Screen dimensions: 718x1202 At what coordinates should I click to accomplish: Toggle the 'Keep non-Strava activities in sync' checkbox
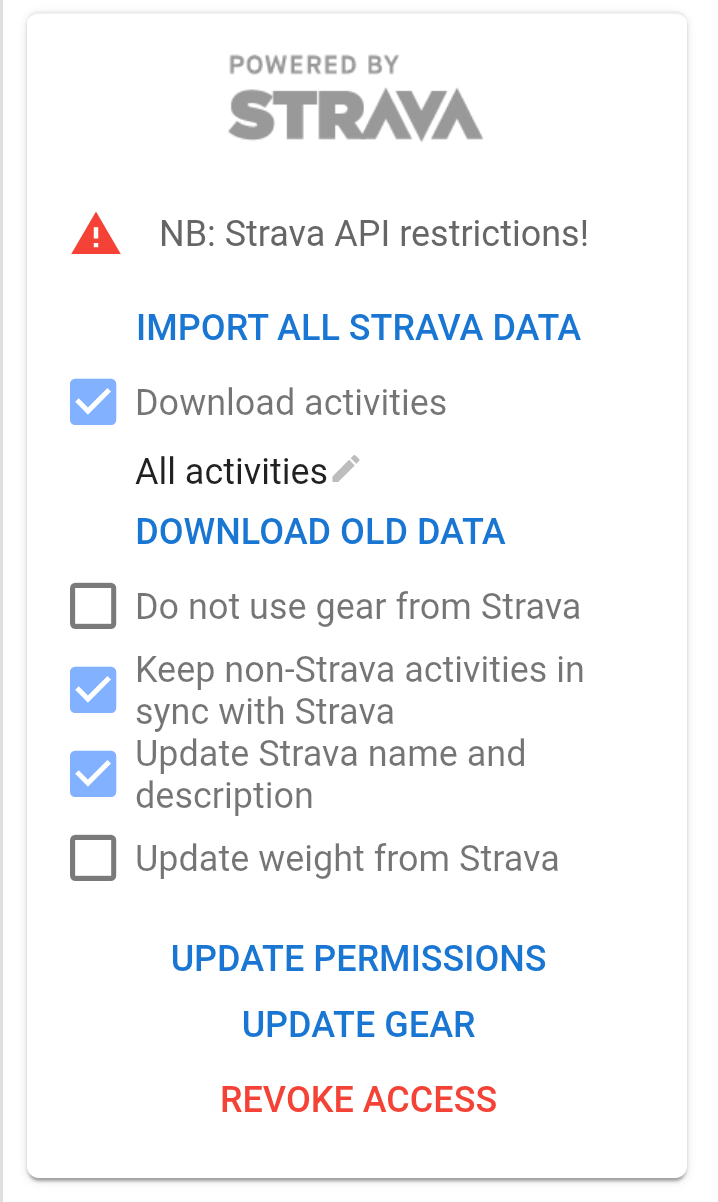pos(93,690)
